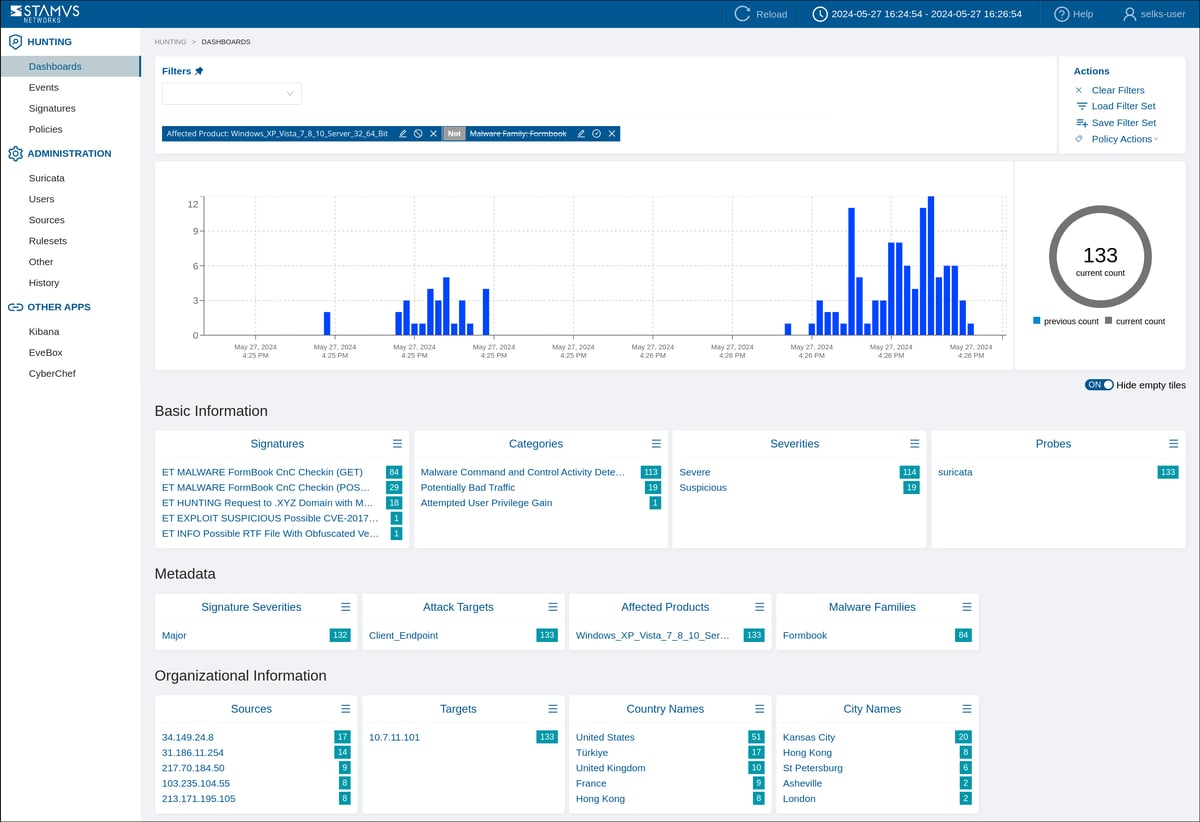Viewport: 1200px width, 822px height.
Task: Edit the Affected Product filter
Action: click(x=402, y=133)
